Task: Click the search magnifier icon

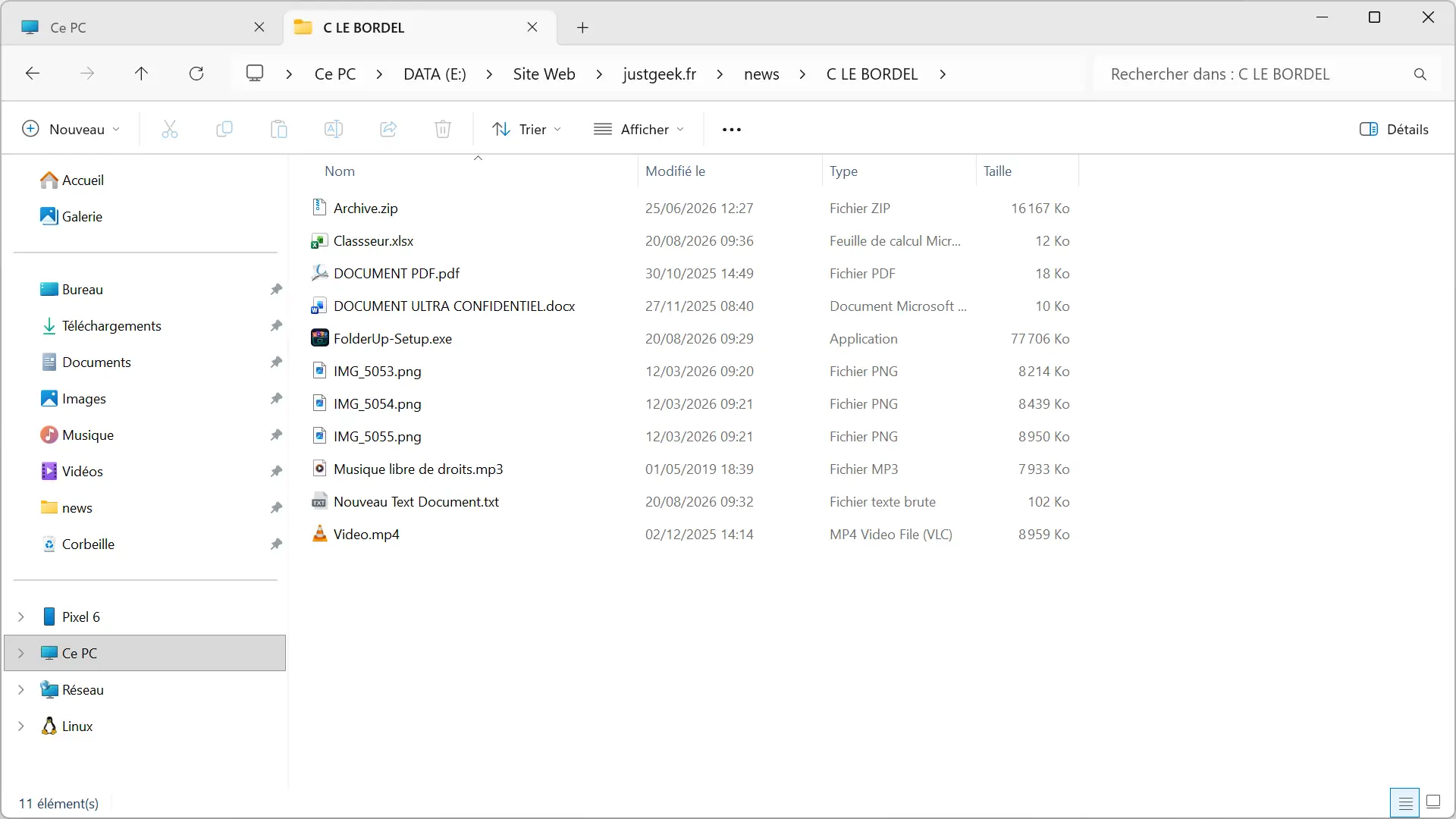Action: (1420, 74)
